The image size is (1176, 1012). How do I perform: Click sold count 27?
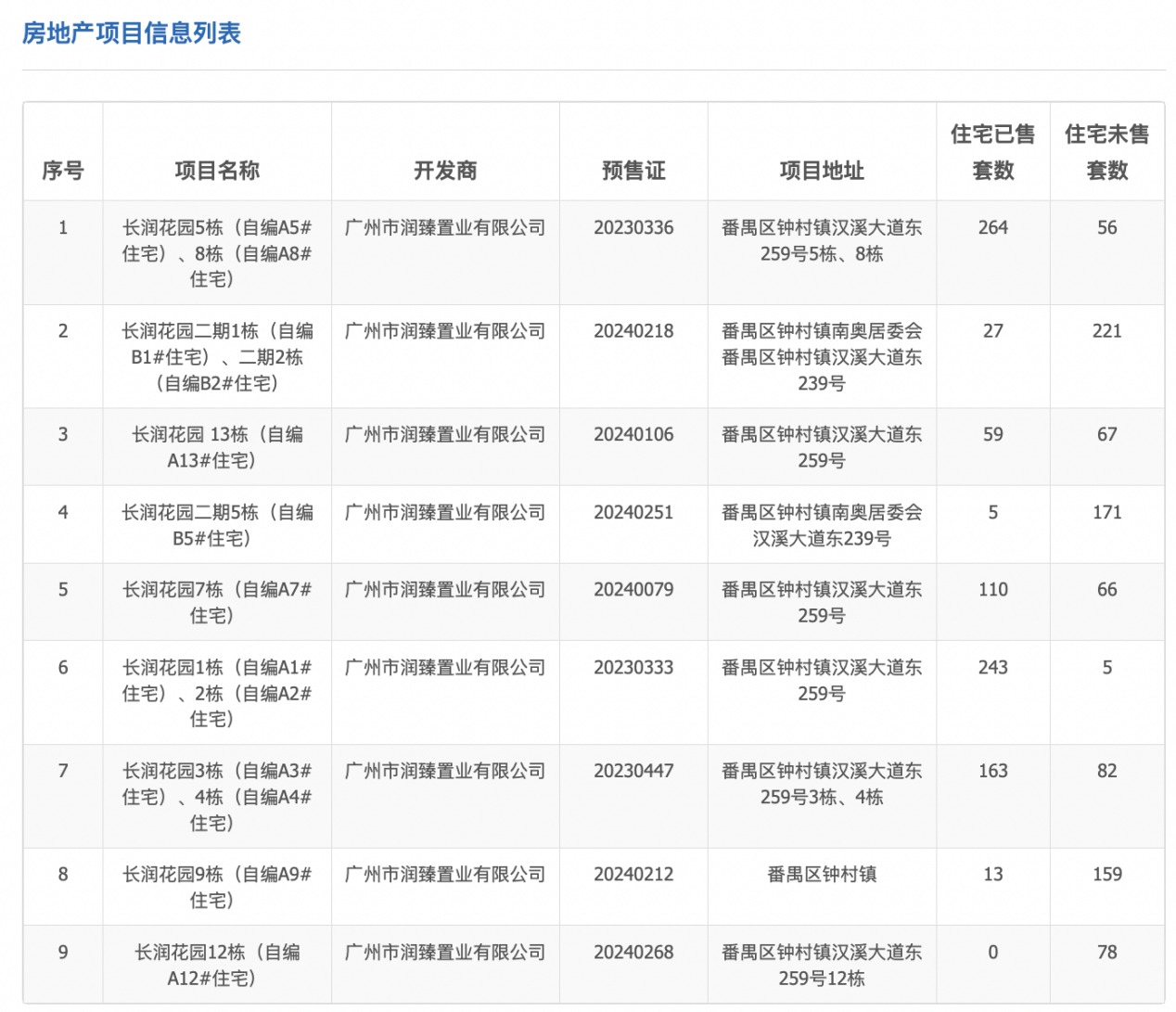pos(993,331)
